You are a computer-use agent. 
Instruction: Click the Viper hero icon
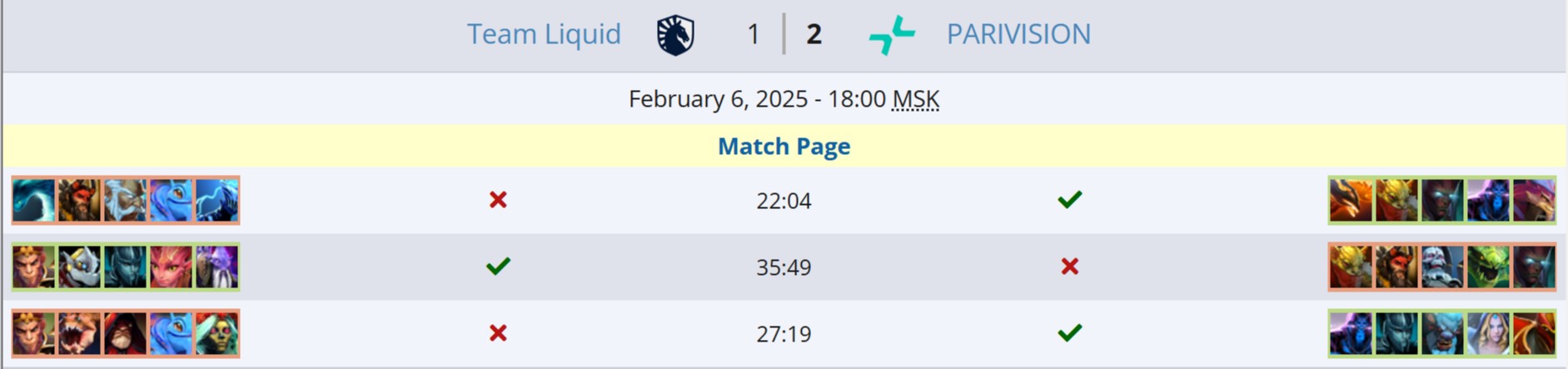point(1488,267)
